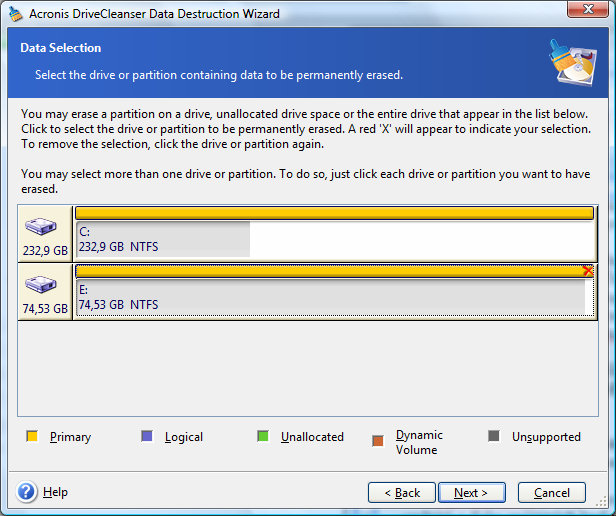Screen dimensions: 616x516
Task: Remove the red X selection mark on E:
Action: pyautogui.click(x=588, y=271)
